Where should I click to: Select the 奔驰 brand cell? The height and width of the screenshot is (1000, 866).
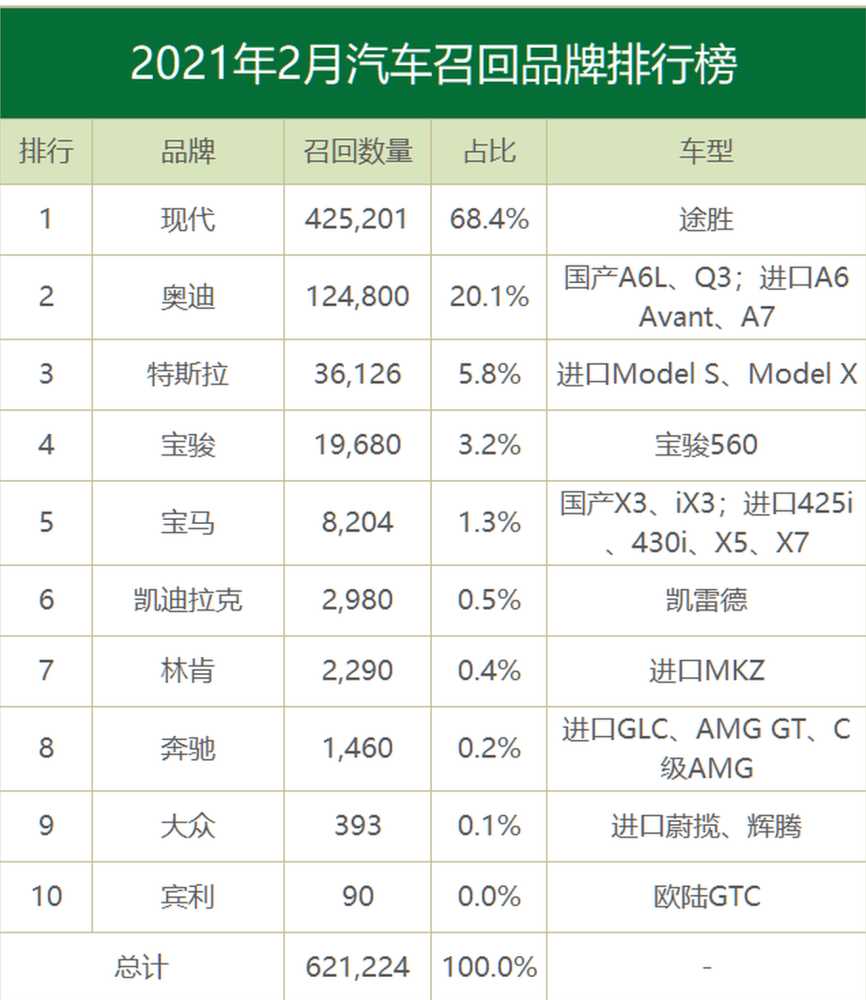pyautogui.click(x=188, y=749)
